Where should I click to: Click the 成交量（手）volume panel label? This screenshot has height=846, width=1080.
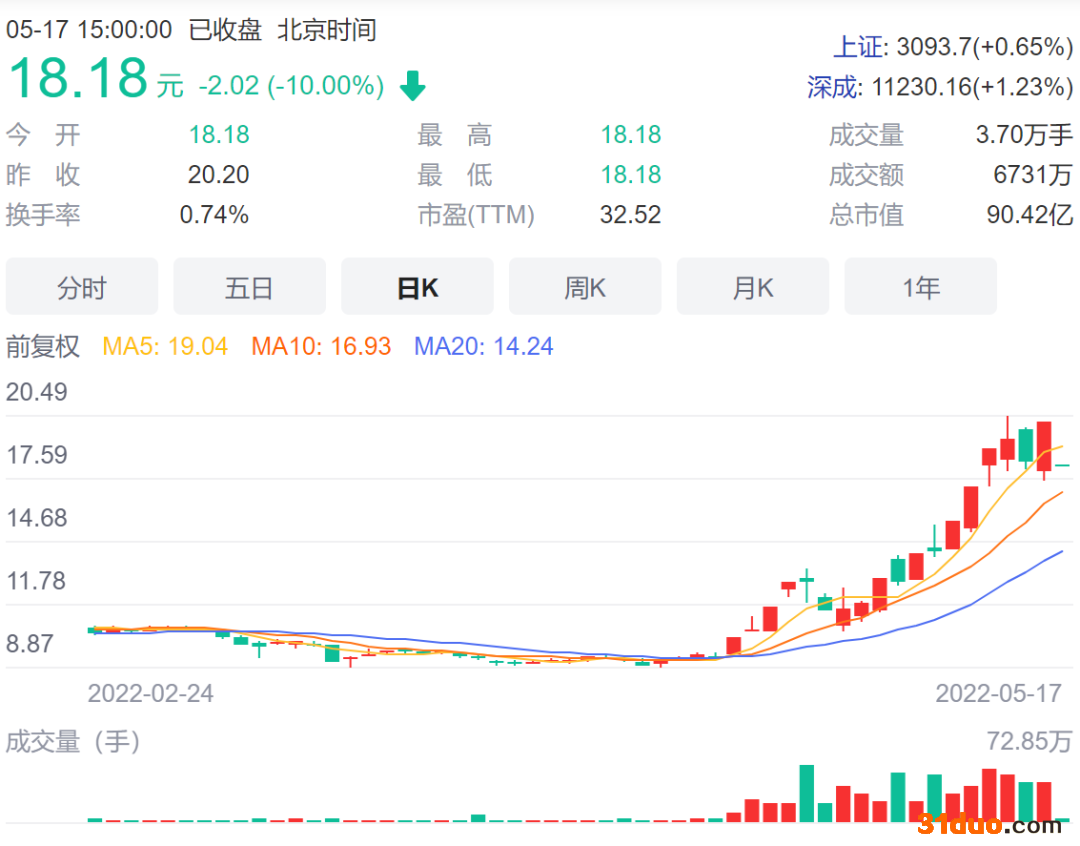[73, 742]
